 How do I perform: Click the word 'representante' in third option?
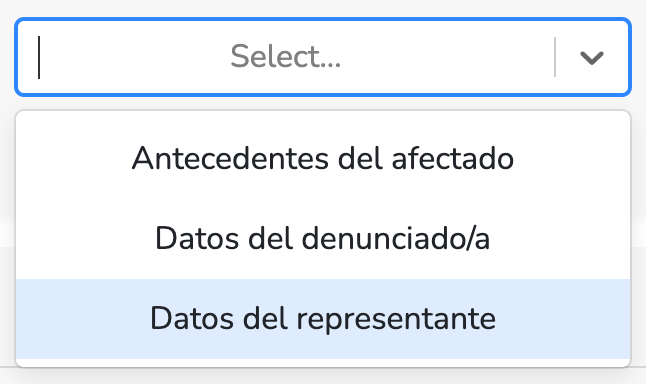tap(396, 319)
